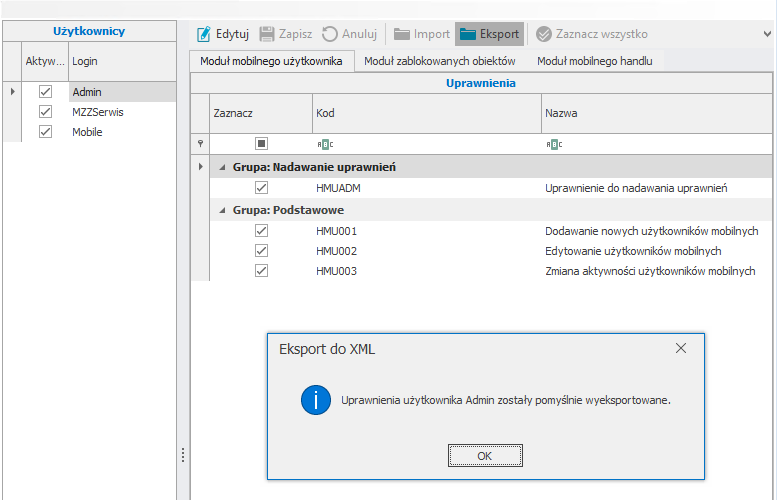
Task: Click the Nazwa column header
Action: click(x=561, y=113)
